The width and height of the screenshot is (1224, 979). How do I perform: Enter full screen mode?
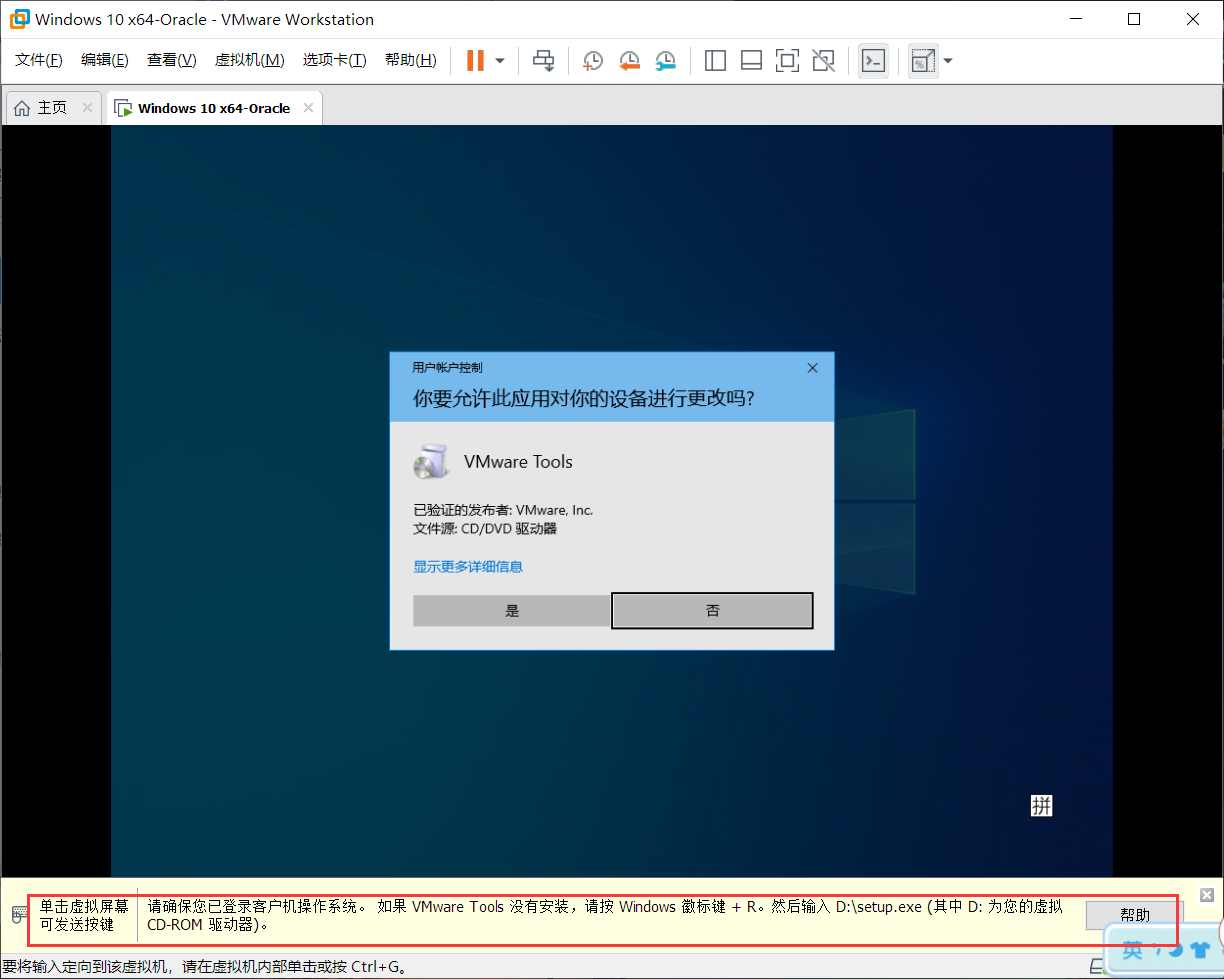pos(787,60)
